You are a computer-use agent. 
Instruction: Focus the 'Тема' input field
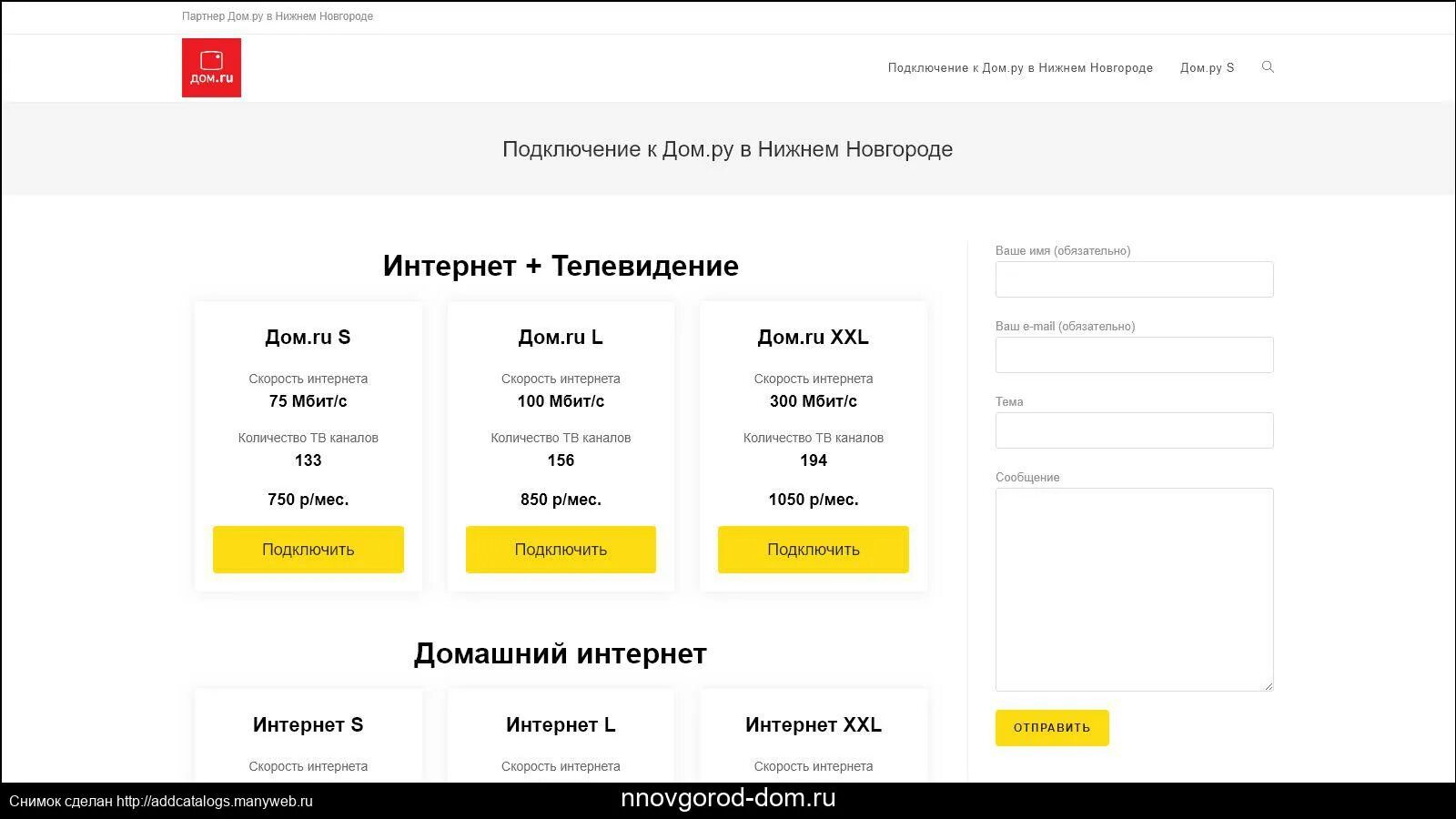(x=1135, y=430)
